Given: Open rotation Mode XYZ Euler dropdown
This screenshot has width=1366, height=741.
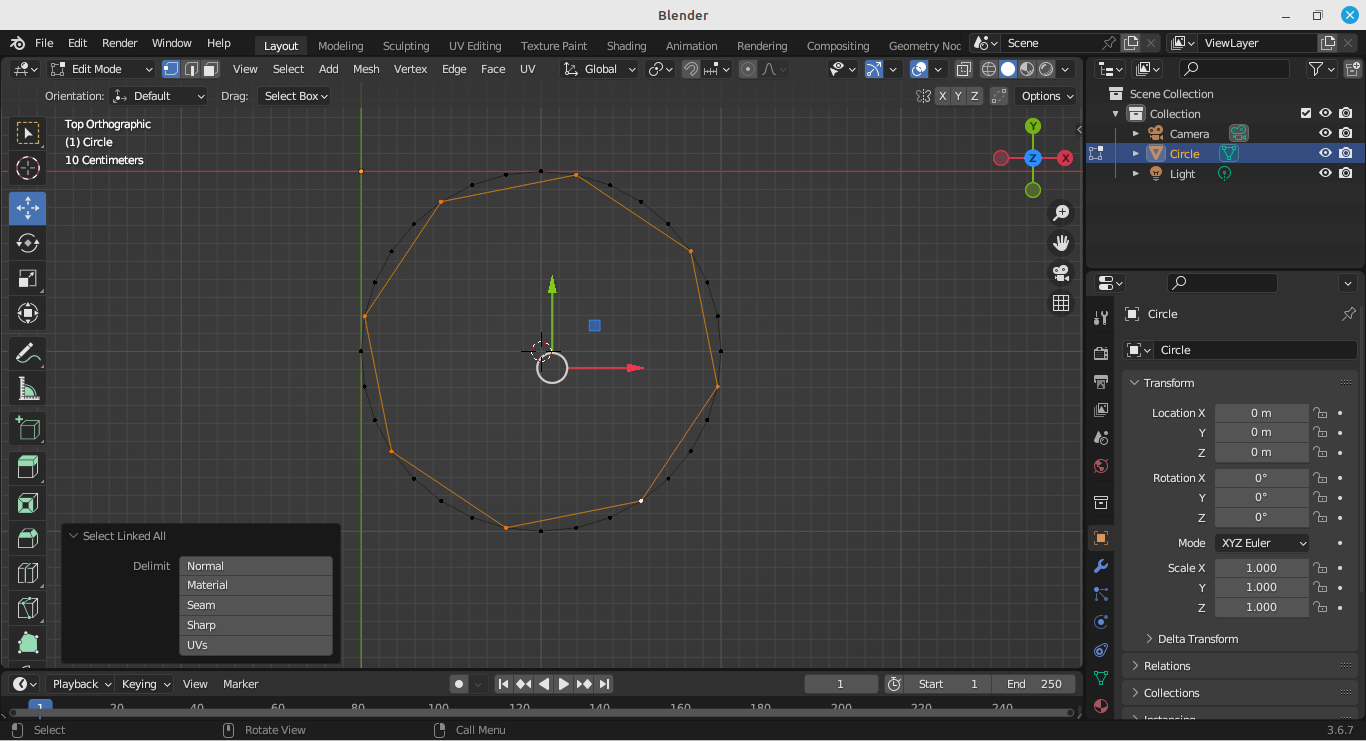Looking at the screenshot, I should pos(1262,543).
